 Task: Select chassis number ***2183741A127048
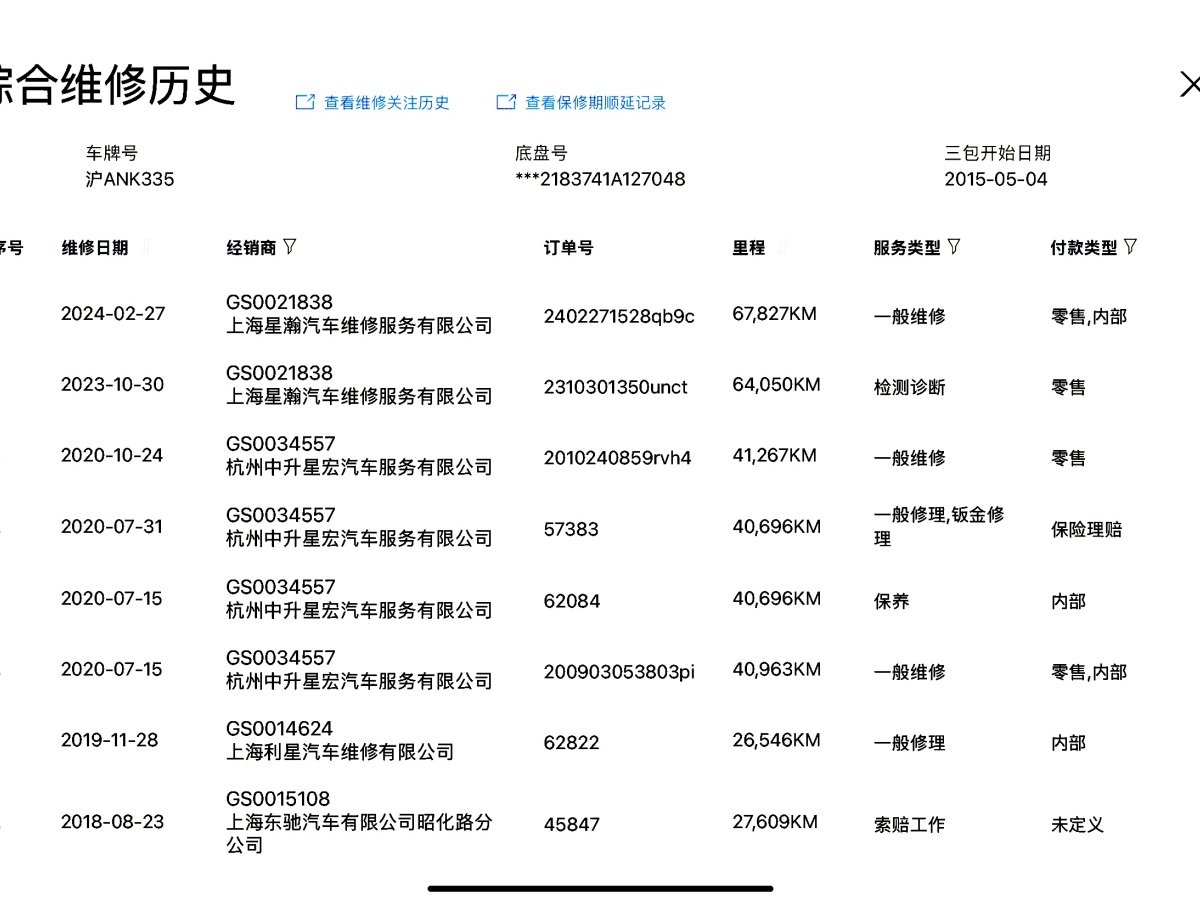click(600, 179)
